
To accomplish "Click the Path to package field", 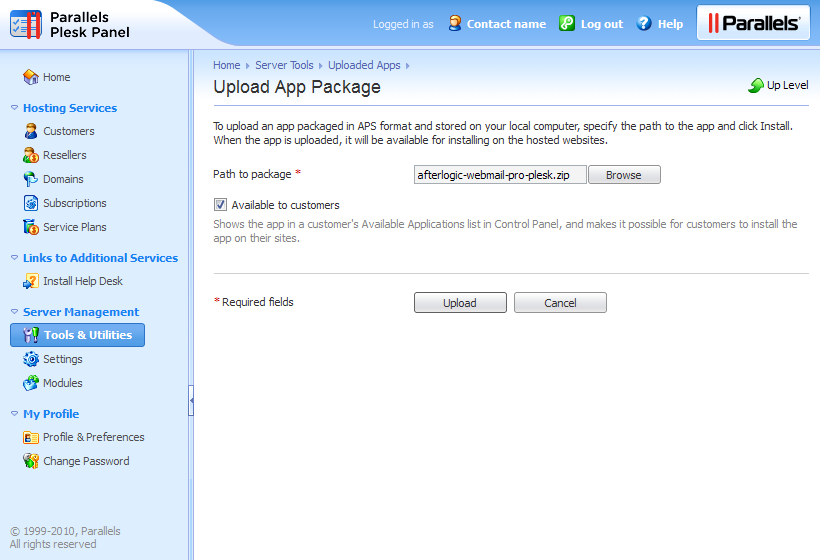I will click(499, 175).
